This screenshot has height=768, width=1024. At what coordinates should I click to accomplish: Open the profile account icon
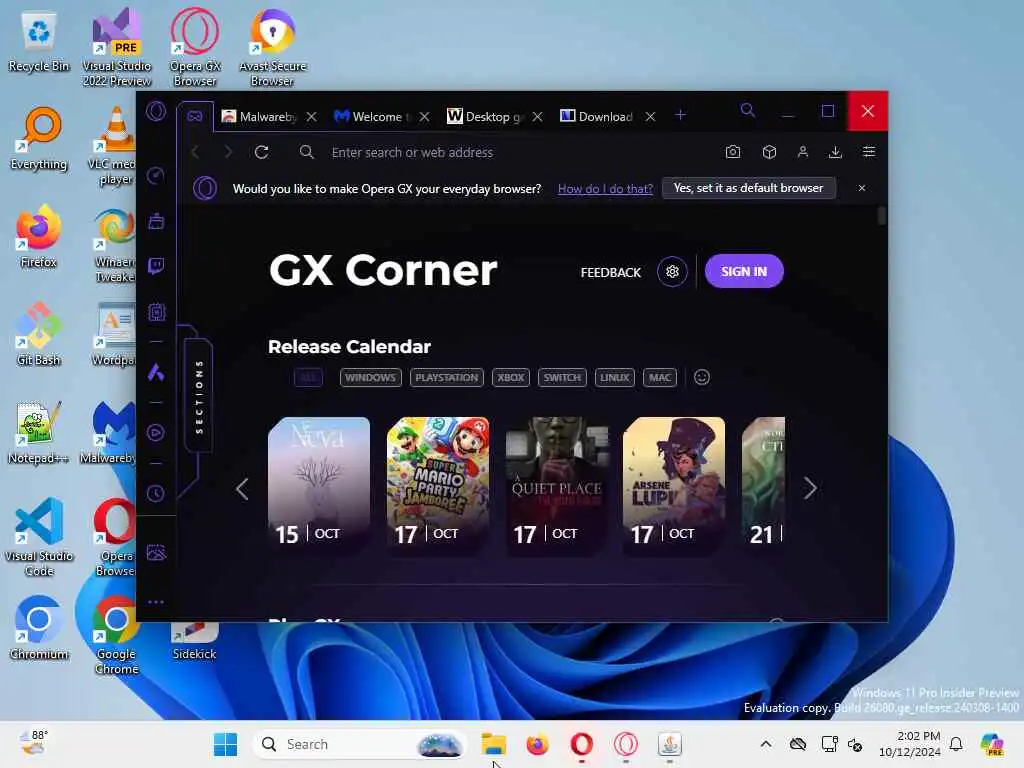[803, 152]
